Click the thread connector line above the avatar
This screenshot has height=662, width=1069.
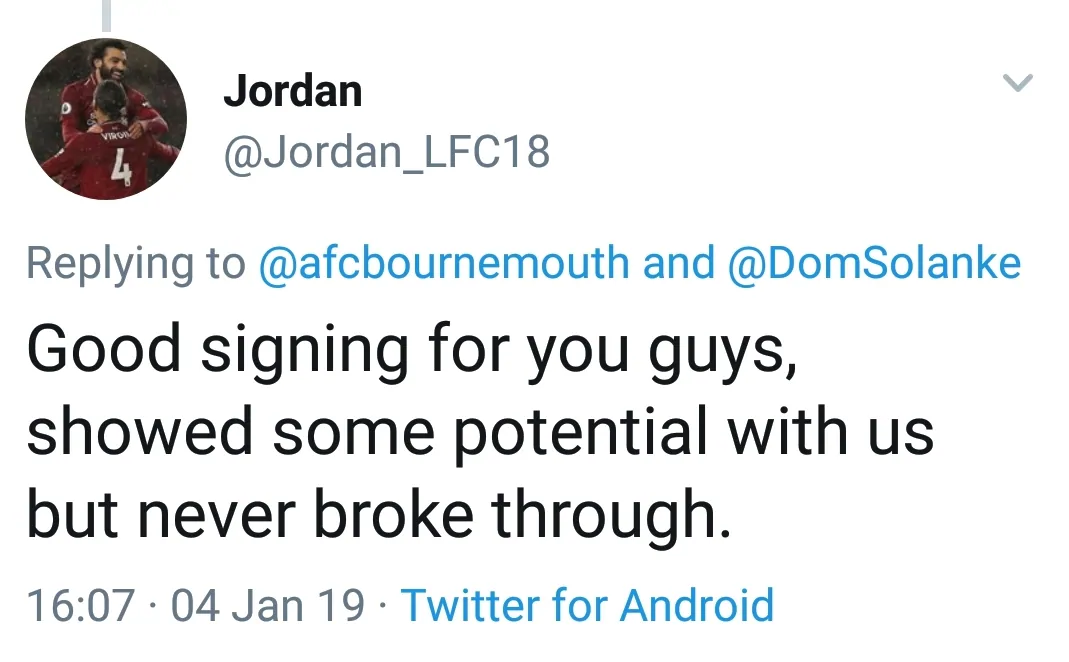click(x=106, y=14)
